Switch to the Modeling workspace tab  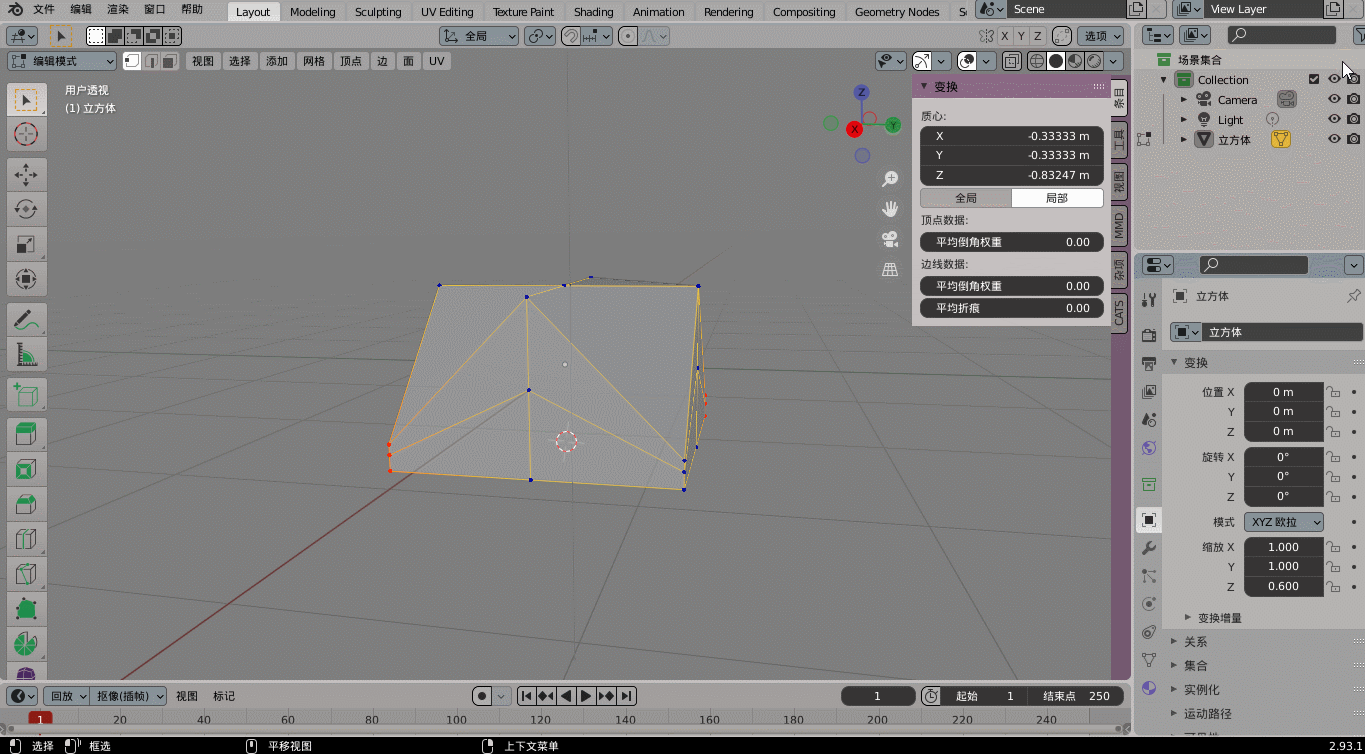313,12
